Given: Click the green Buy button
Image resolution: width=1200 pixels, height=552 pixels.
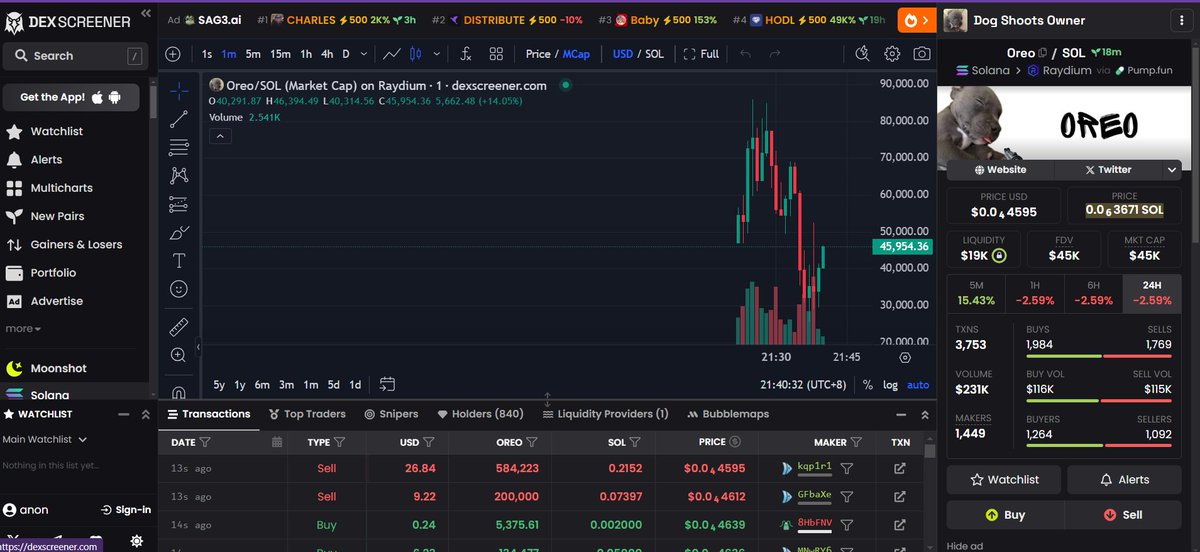Looking at the screenshot, I should pyautogui.click(x=1005, y=515).
